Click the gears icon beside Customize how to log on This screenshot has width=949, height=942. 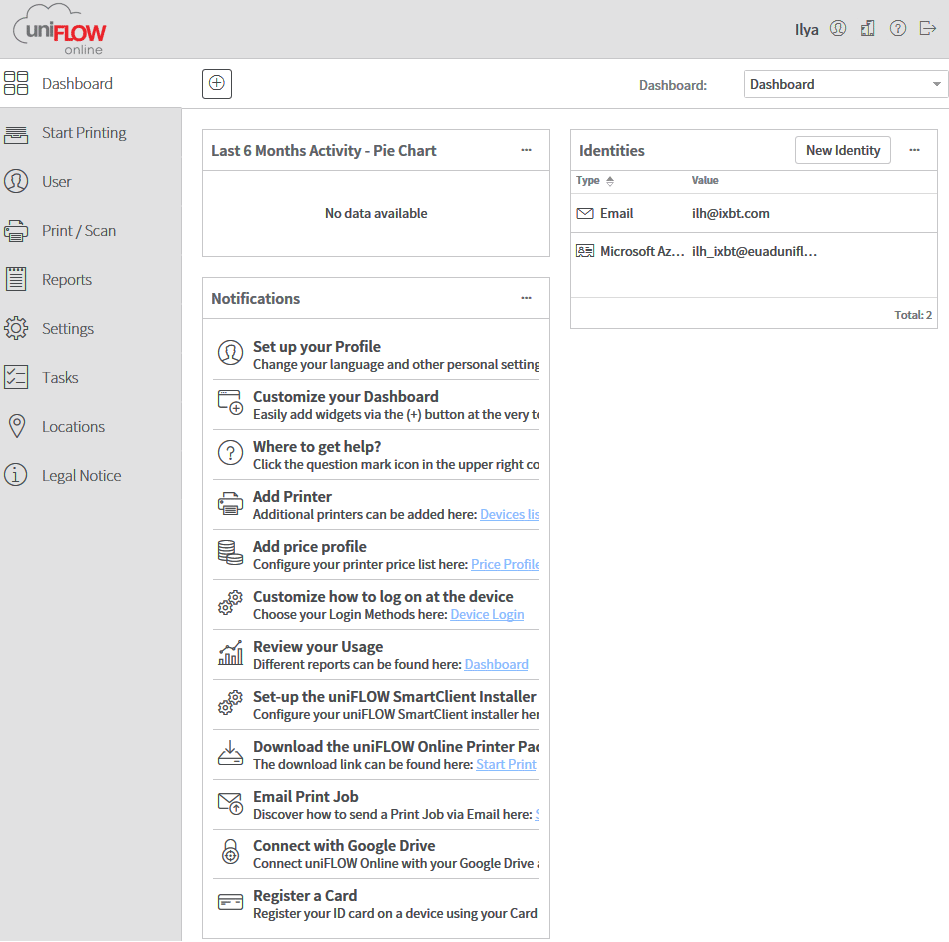(x=231, y=603)
